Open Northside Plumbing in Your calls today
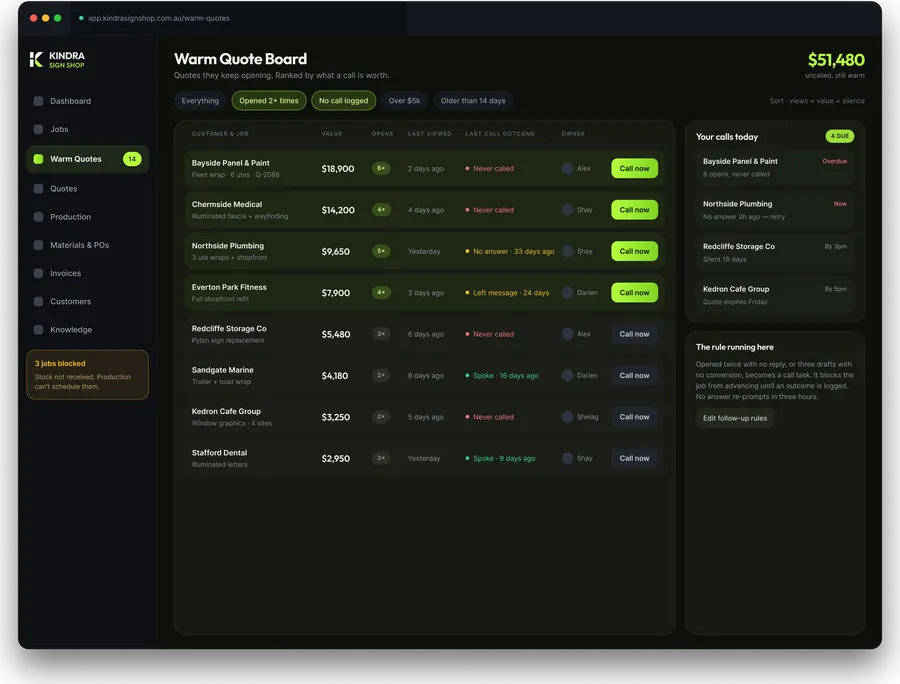Viewport: 900px width, 684px height. [x=774, y=210]
